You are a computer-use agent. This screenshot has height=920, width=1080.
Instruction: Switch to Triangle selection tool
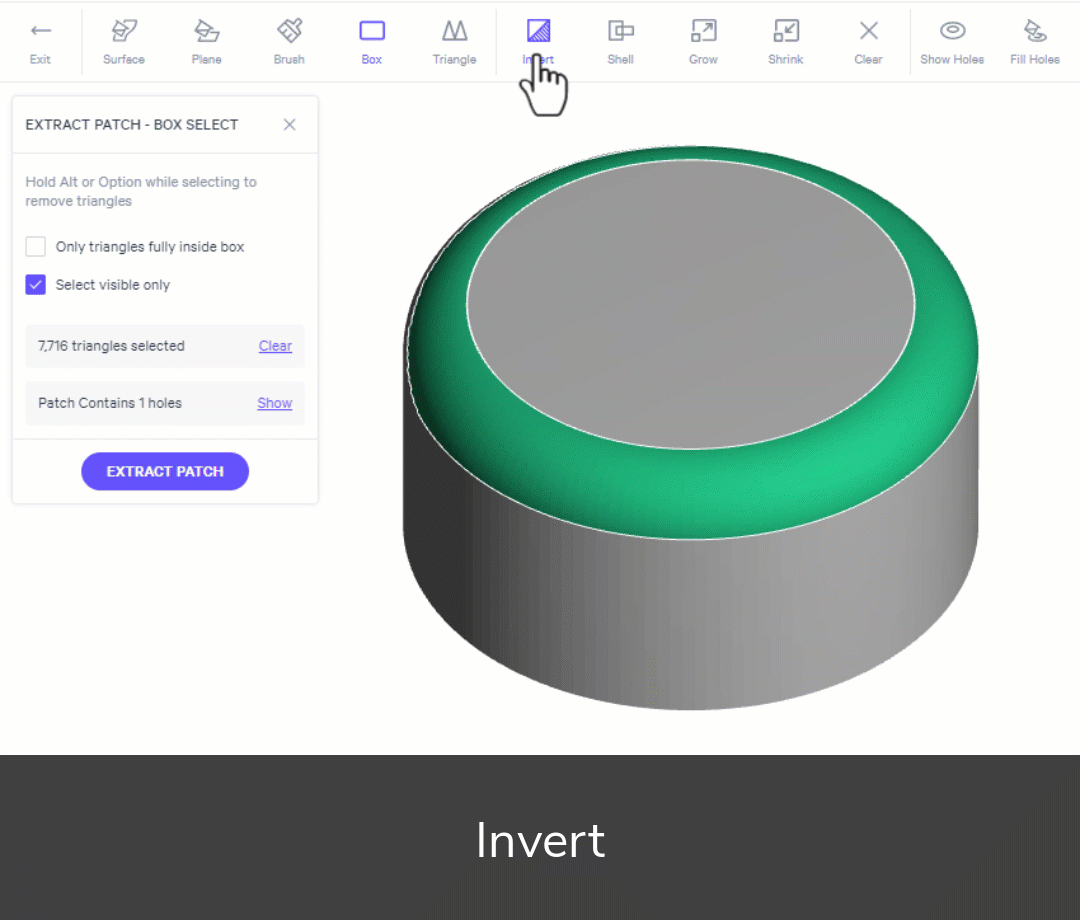455,42
